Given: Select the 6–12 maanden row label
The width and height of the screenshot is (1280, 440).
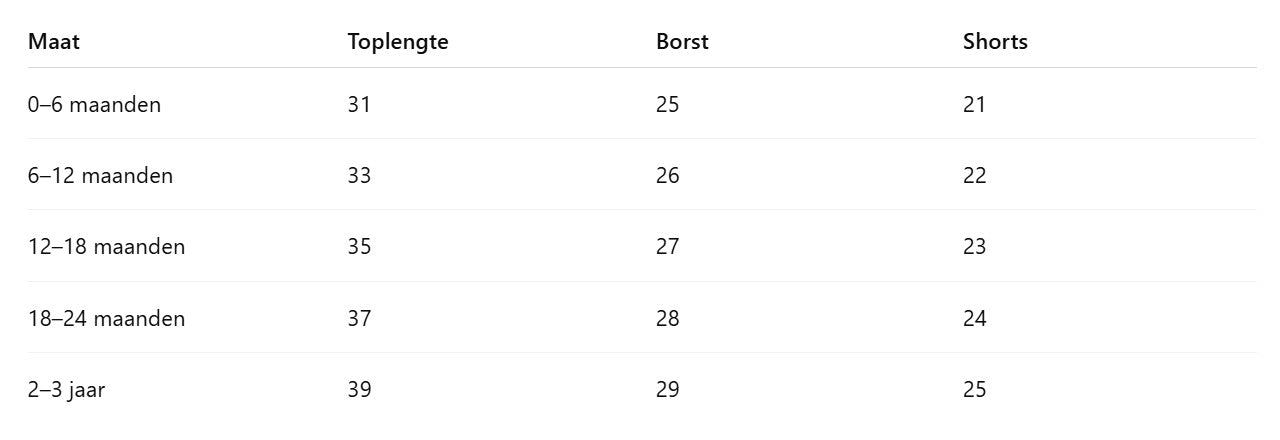Looking at the screenshot, I should (x=100, y=176).
